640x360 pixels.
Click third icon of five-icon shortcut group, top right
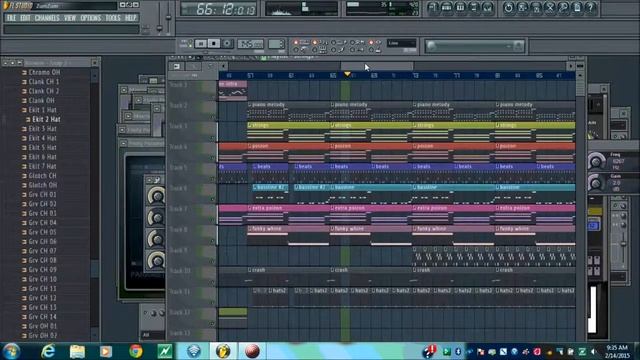coord(460,8)
